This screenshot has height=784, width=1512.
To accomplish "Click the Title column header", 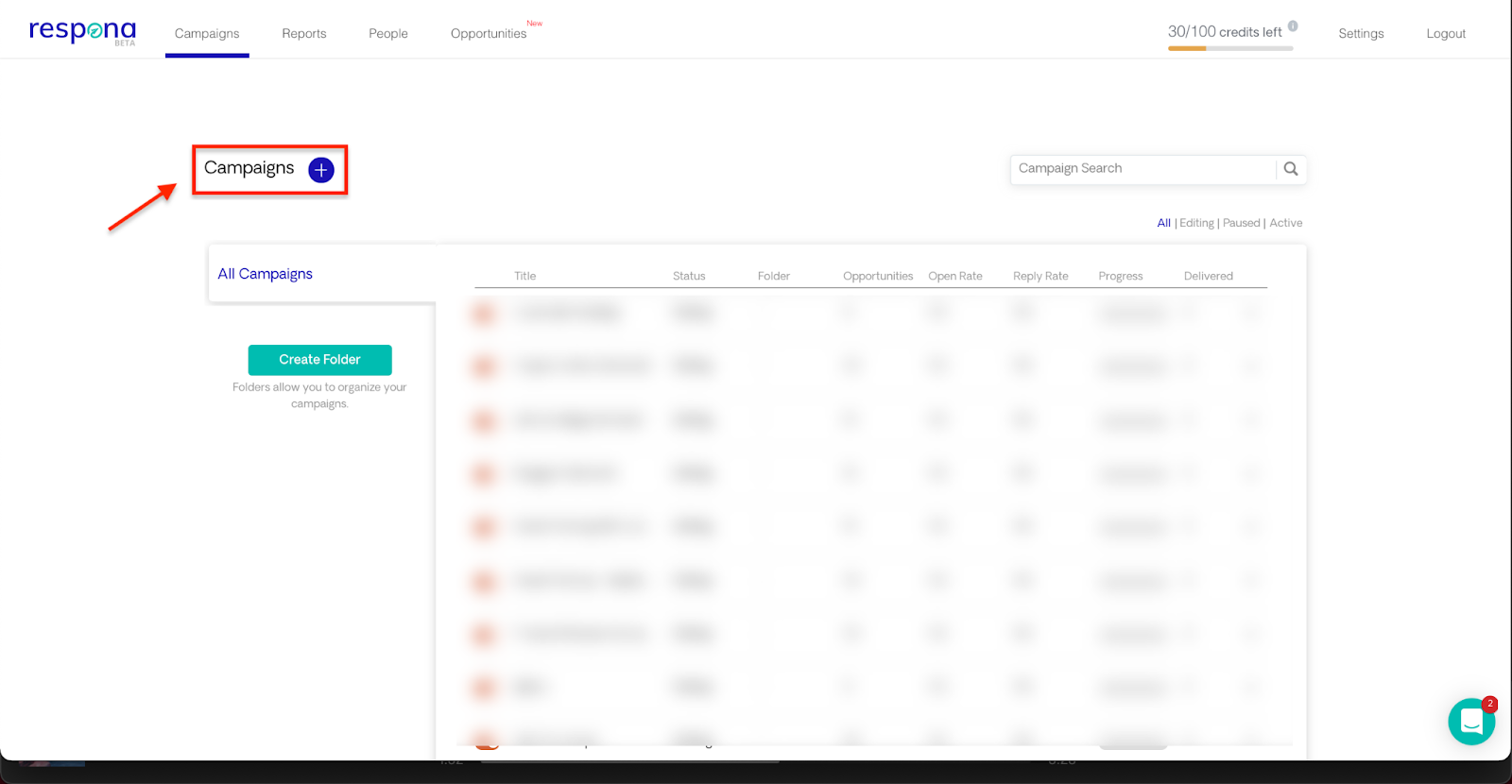I will [525, 276].
